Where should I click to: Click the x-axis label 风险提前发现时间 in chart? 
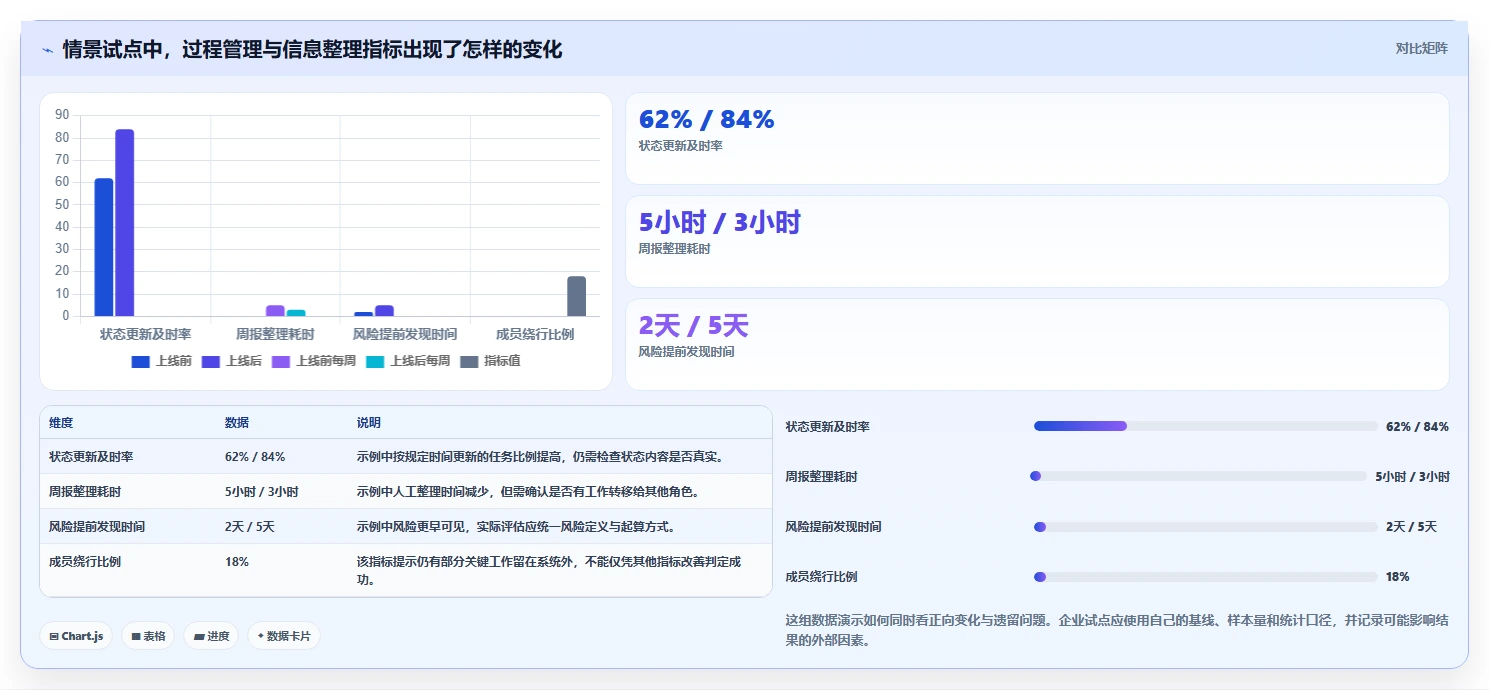point(405,334)
